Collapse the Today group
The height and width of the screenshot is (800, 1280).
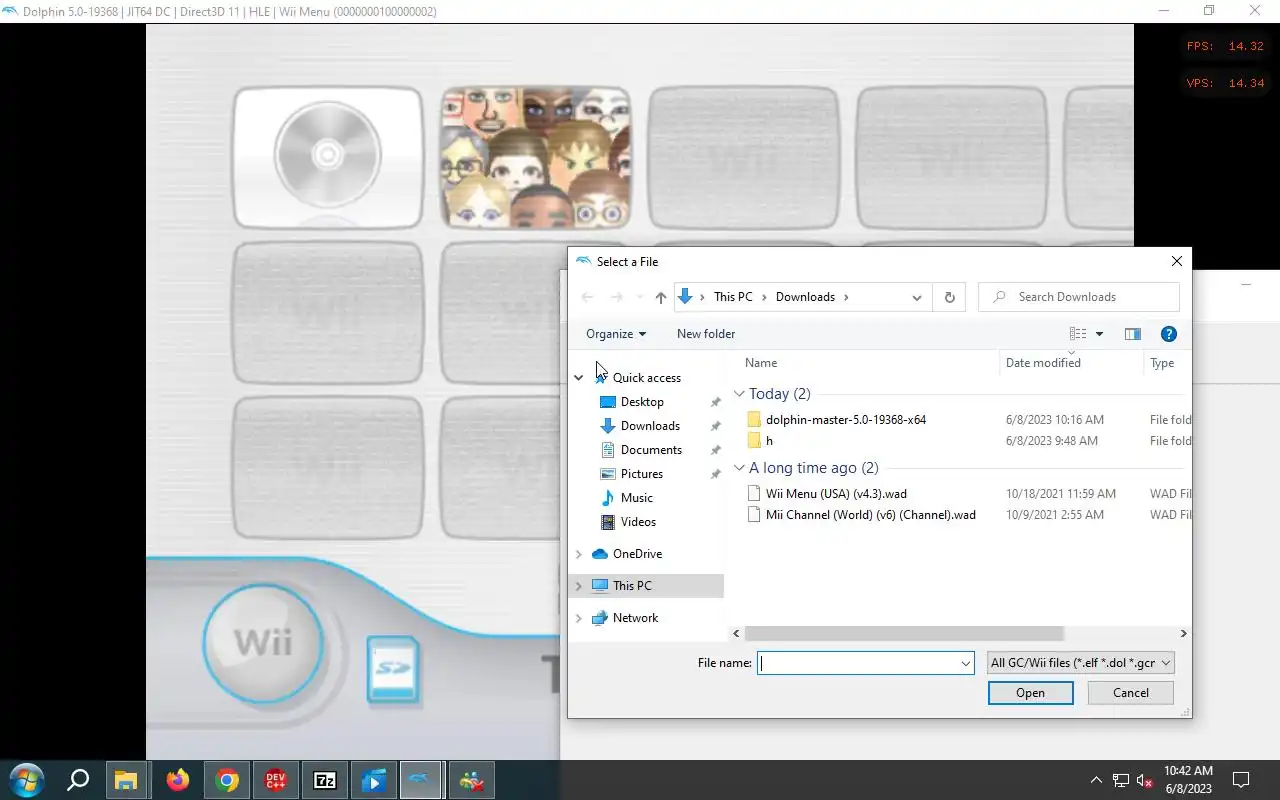tap(740, 394)
